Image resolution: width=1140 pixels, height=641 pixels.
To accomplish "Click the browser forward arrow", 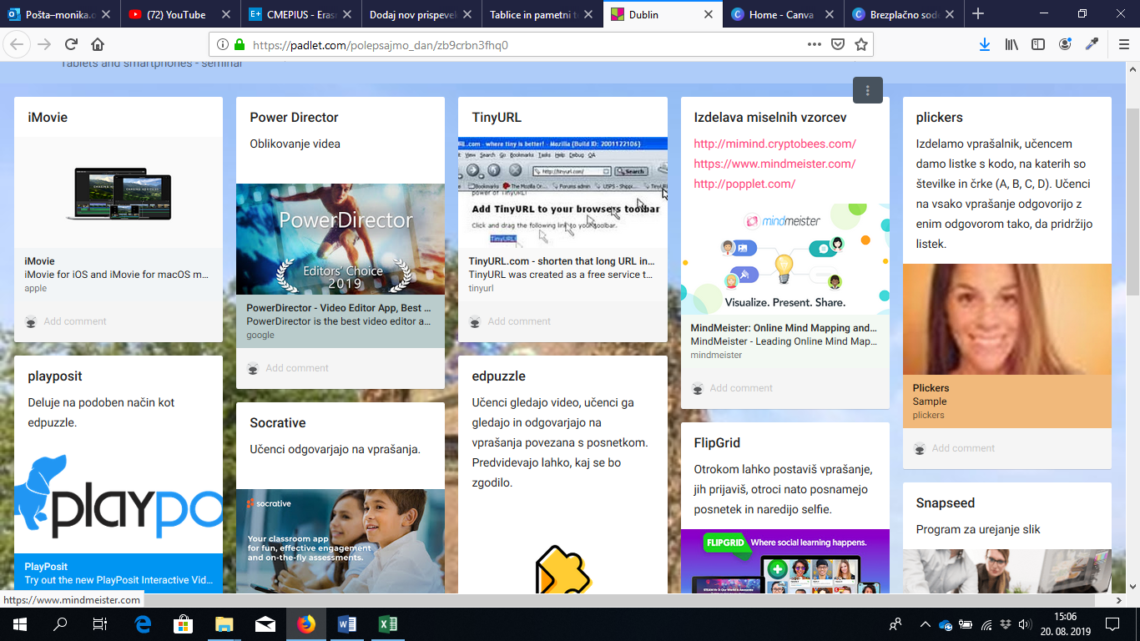I will pos(44,44).
